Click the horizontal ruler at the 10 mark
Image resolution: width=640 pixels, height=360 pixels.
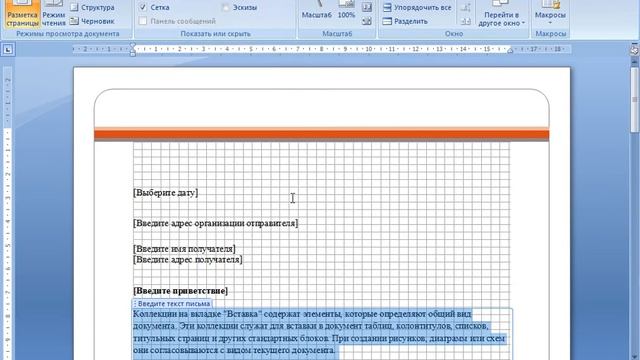click(x=369, y=49)
